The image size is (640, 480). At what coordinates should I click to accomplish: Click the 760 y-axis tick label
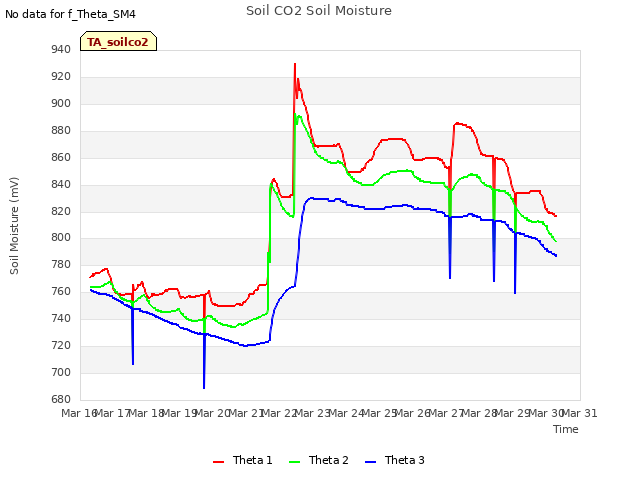click(x=61, y=291)
